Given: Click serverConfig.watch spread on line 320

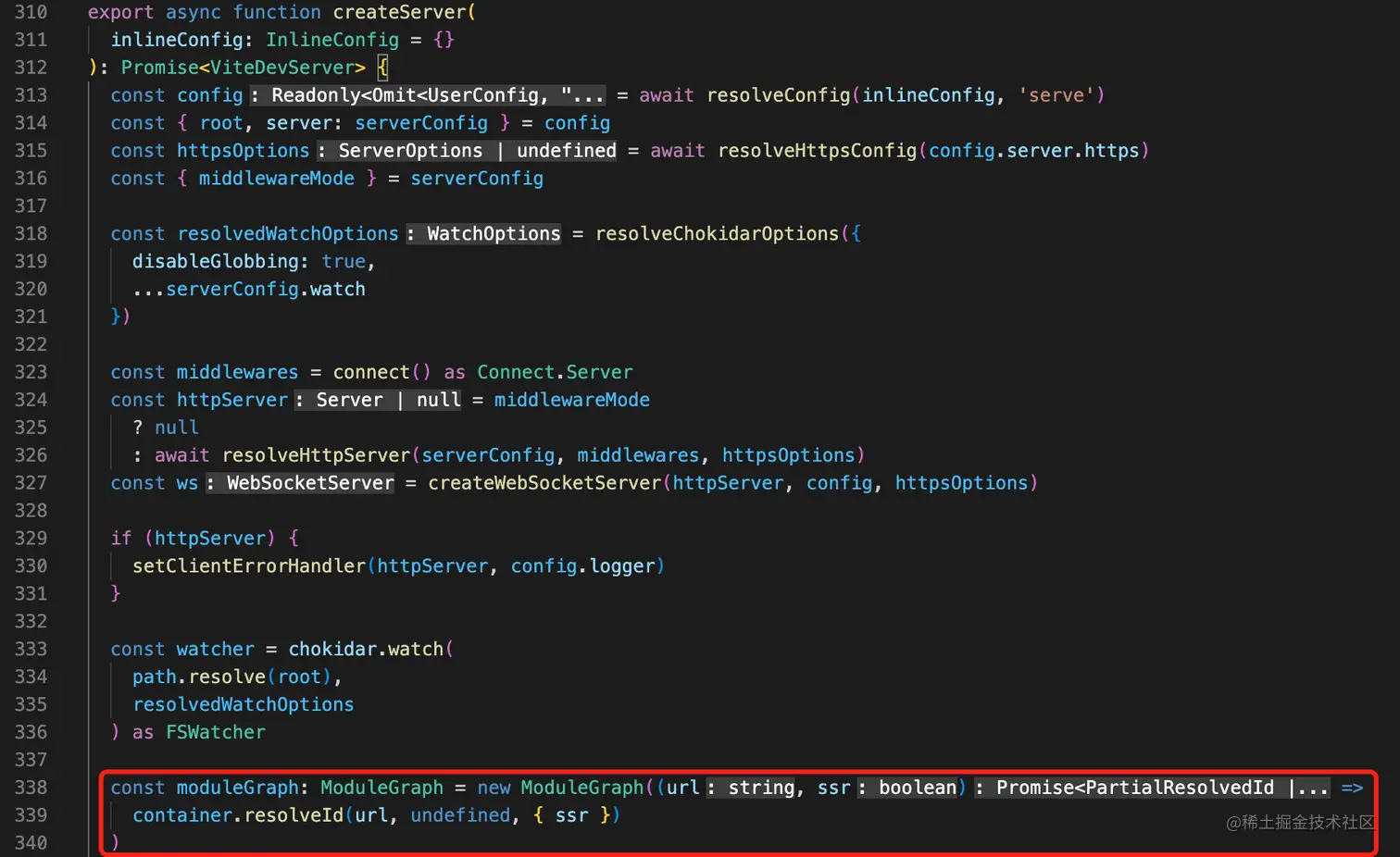Looking at the screenshot, I should [x=249, y=290].
